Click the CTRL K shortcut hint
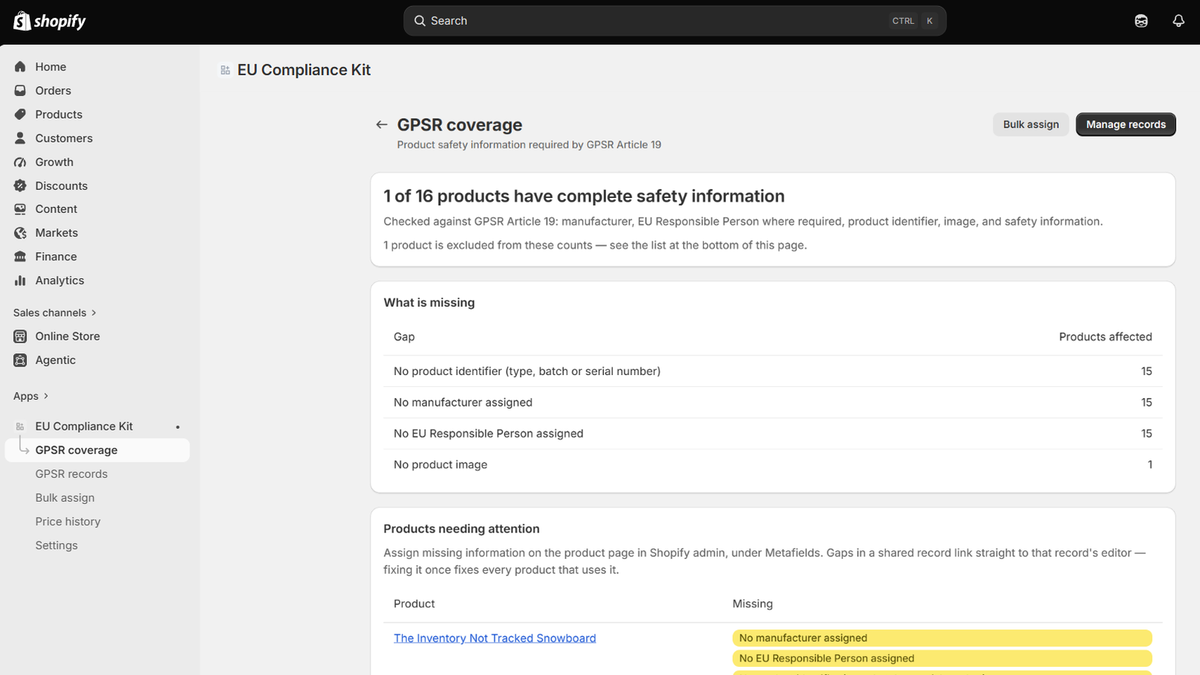 click(915, 21)
